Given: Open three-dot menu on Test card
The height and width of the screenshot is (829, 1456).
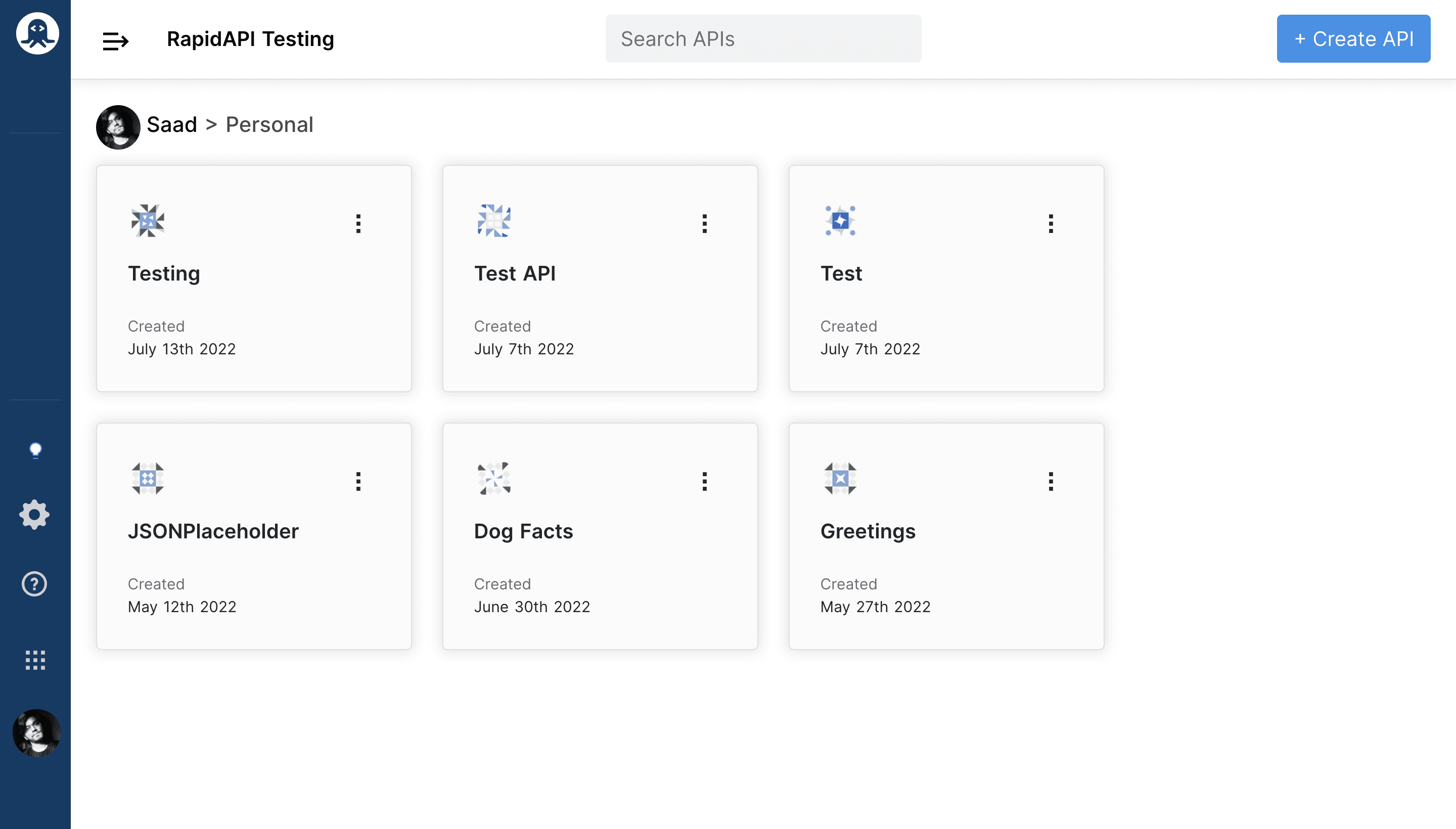Looking at the screenshot, I should 1051,224.
